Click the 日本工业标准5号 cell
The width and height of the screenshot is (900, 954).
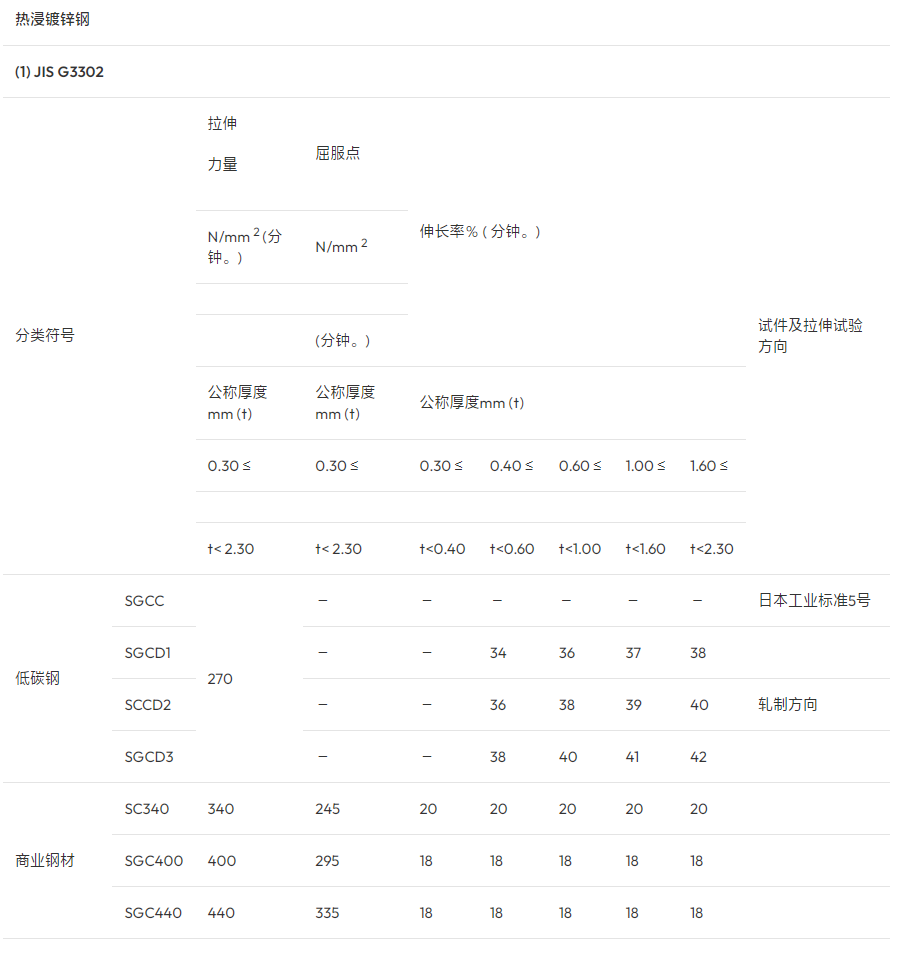point(814,601)
